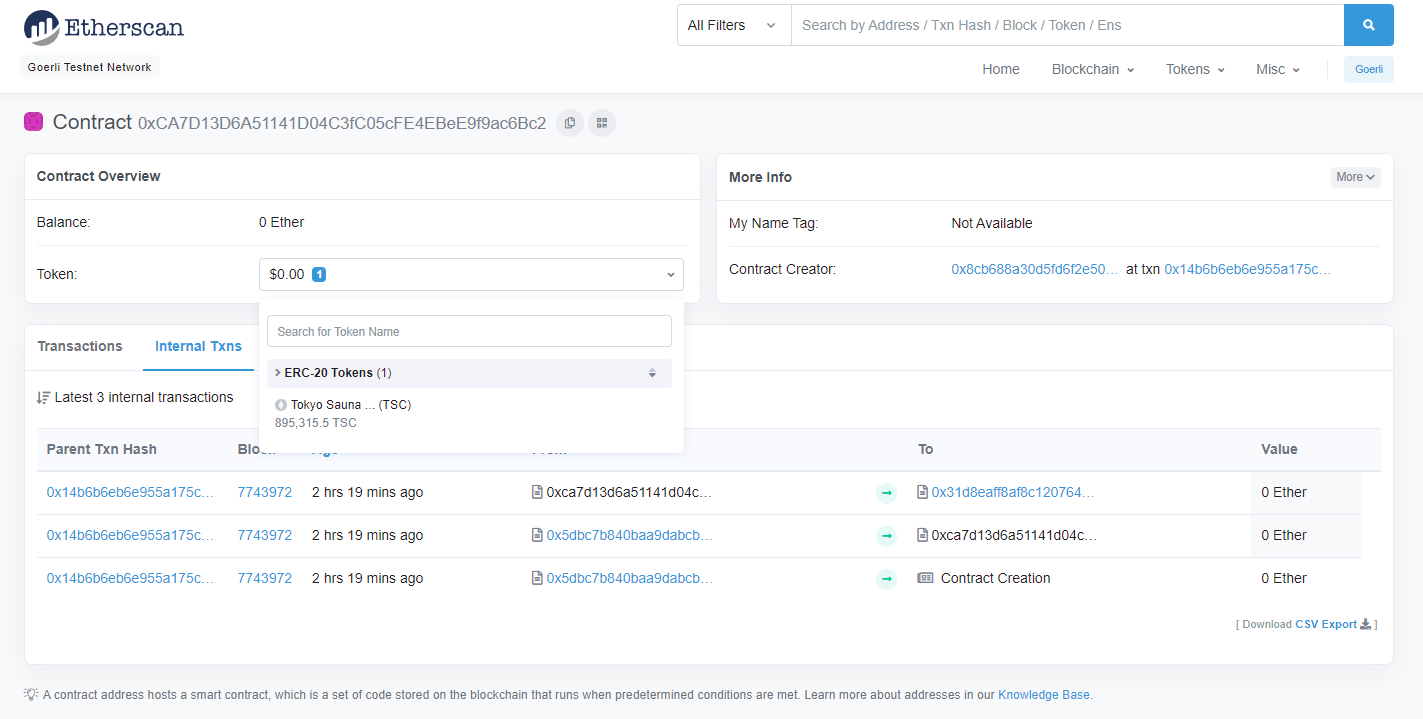The height and width of the screenshot is (719, 1423).
Task: Expand the Tokens menu
Action: tap(1195, 69)
